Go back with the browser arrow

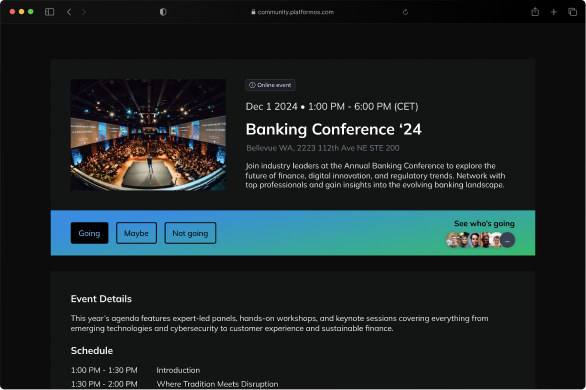(x=69, y=12)
